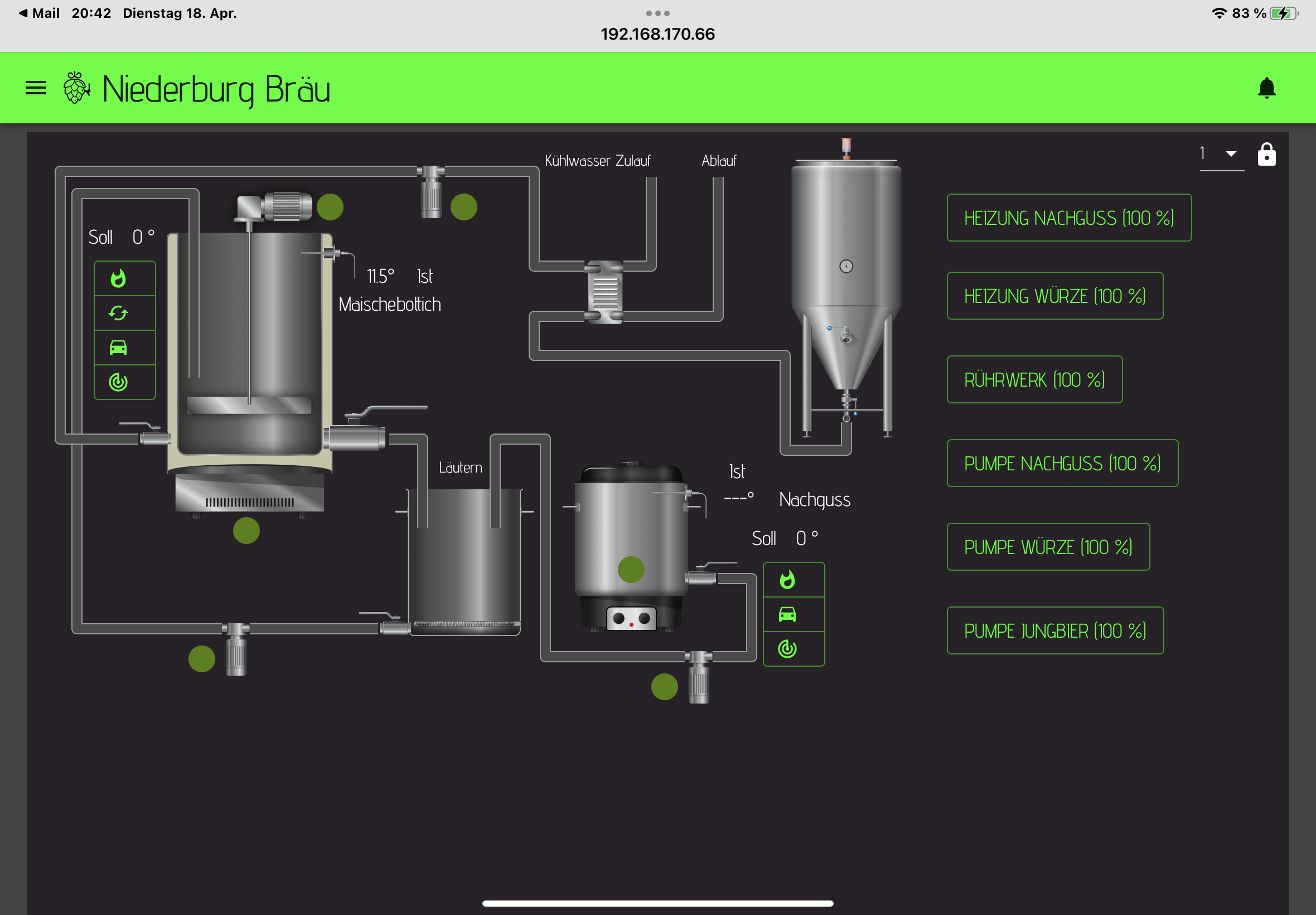Click the Maischebottich power logic icon

tap(119, 382)
